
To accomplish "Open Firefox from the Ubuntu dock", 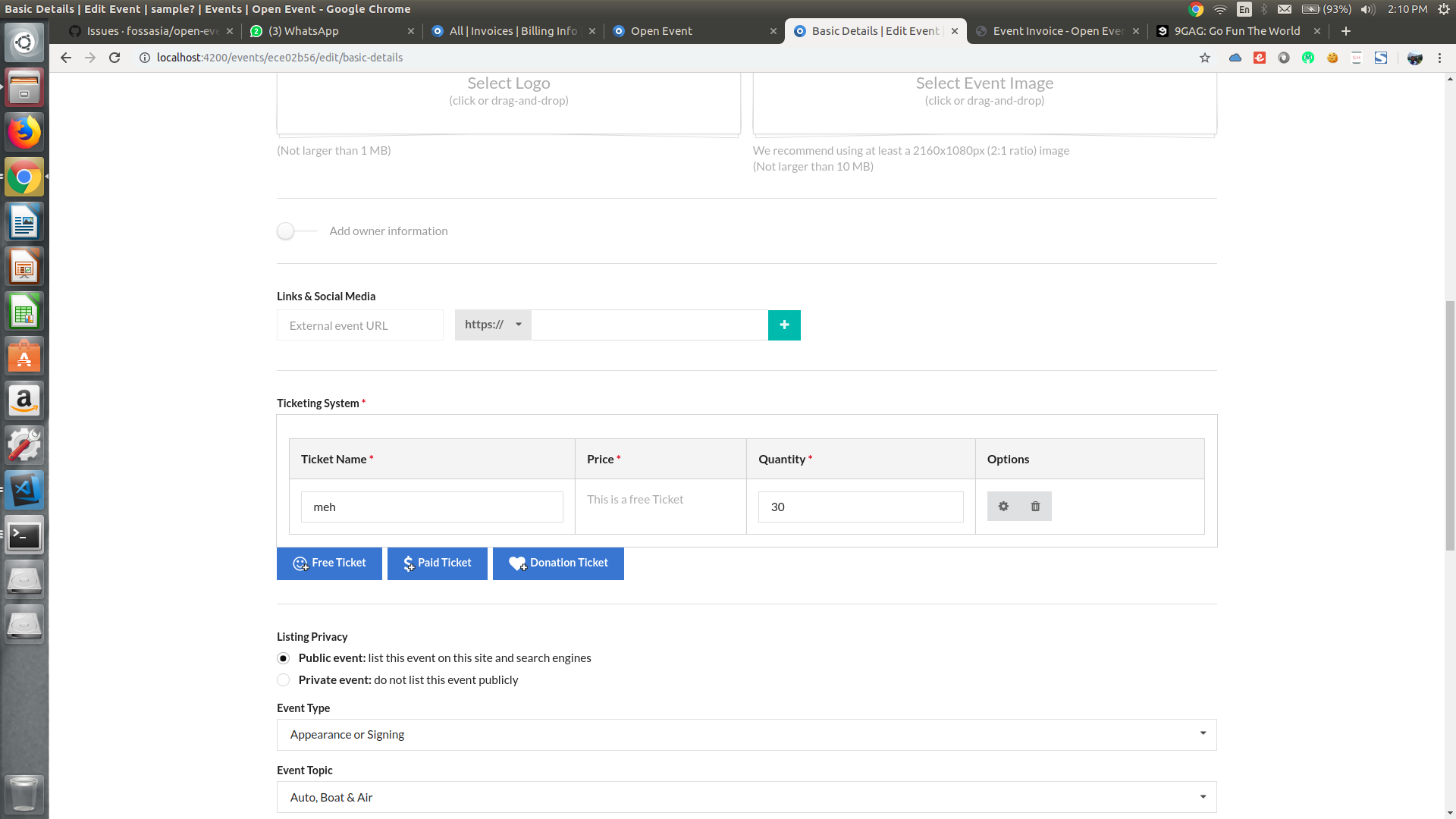I will tap(24, 133).
